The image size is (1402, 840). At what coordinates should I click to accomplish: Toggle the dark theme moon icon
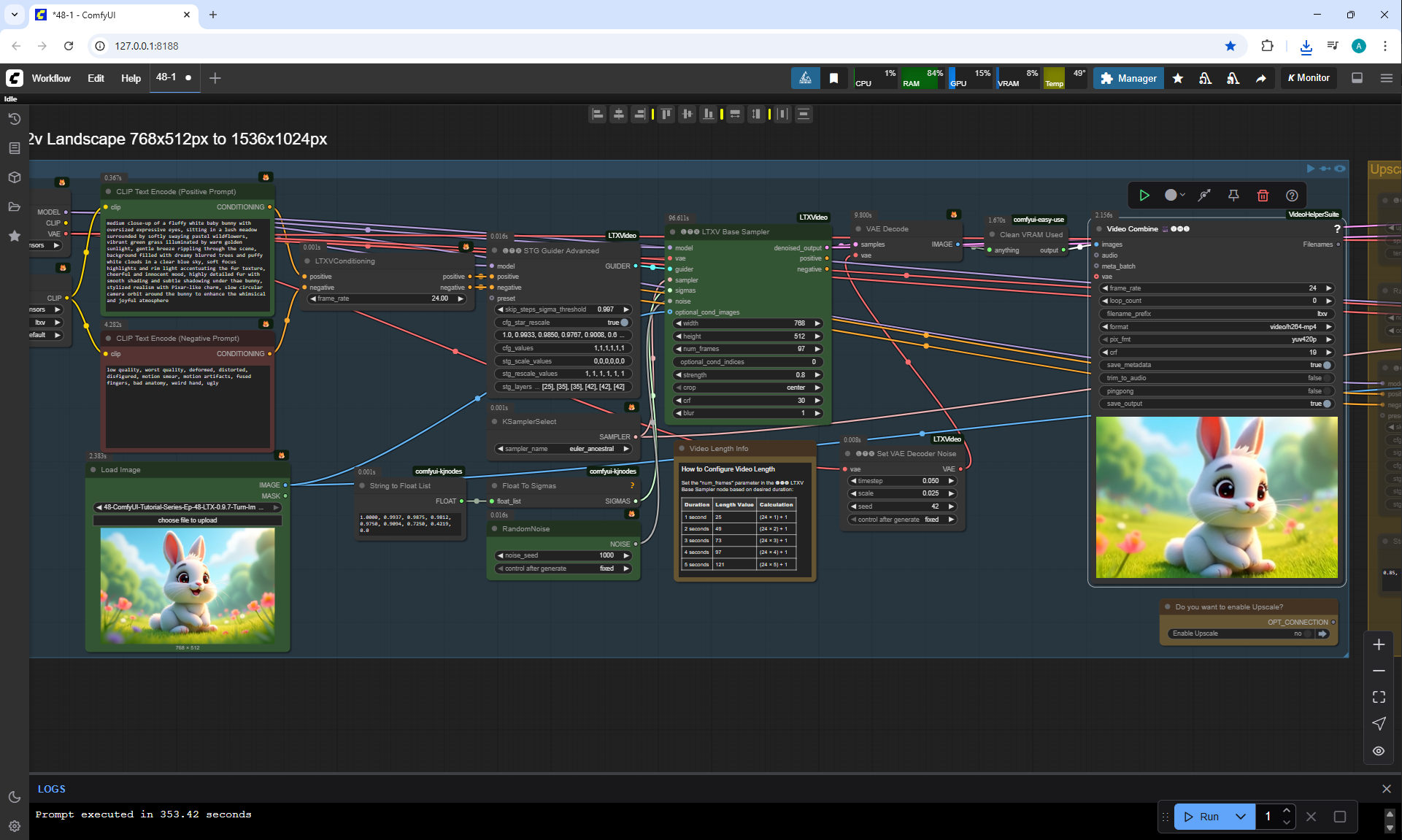click(x=14, y=797)
